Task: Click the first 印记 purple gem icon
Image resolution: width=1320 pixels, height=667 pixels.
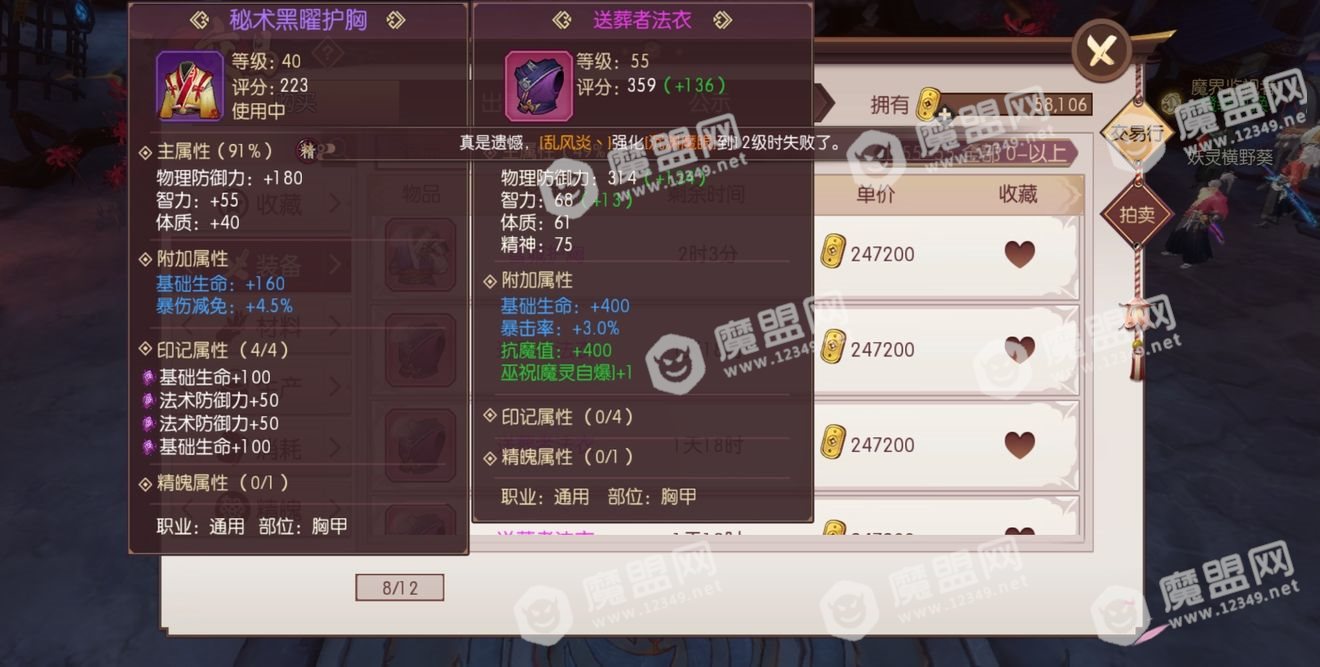Action: point(148,377)
